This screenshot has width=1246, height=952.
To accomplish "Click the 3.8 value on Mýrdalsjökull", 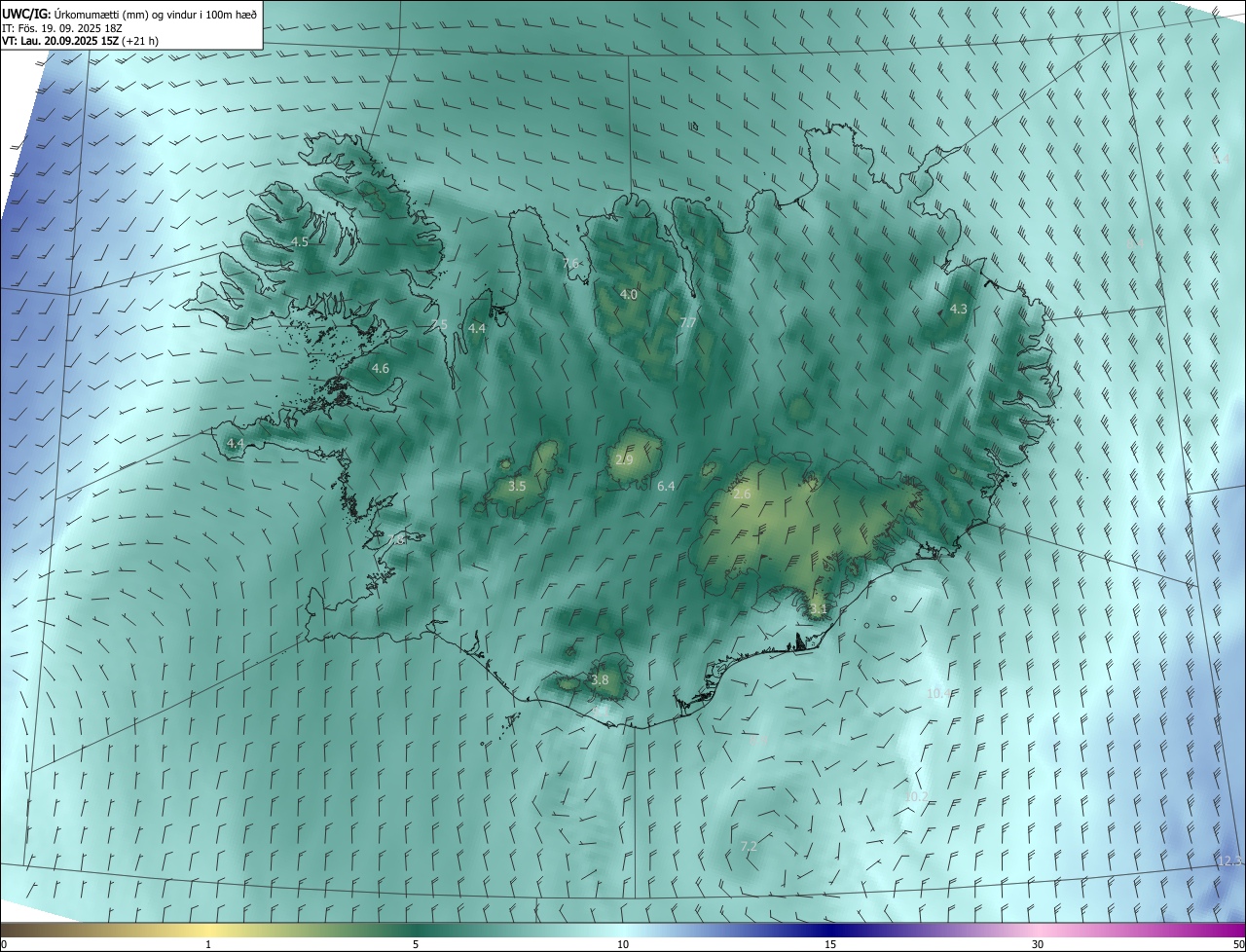I will (x=600, y=680).
